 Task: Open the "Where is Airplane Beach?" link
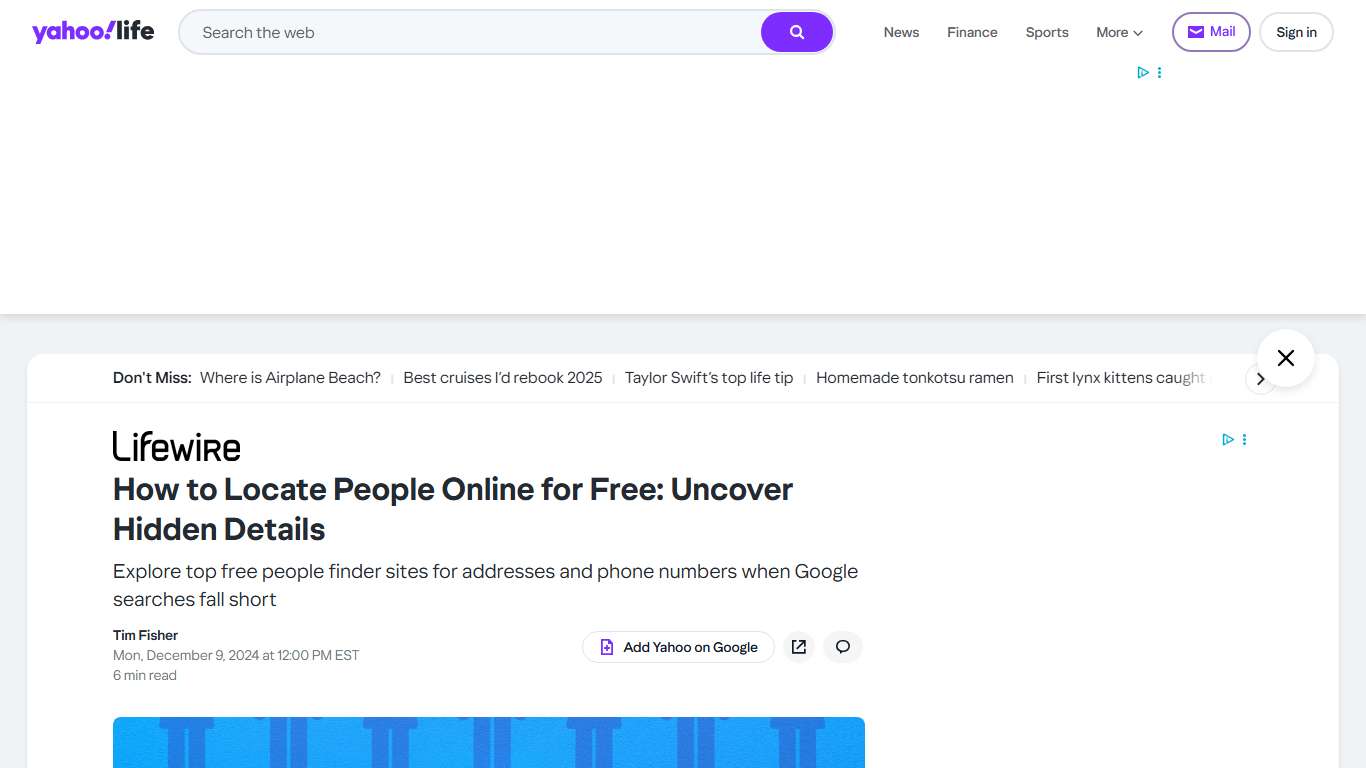tap(289, 377)
